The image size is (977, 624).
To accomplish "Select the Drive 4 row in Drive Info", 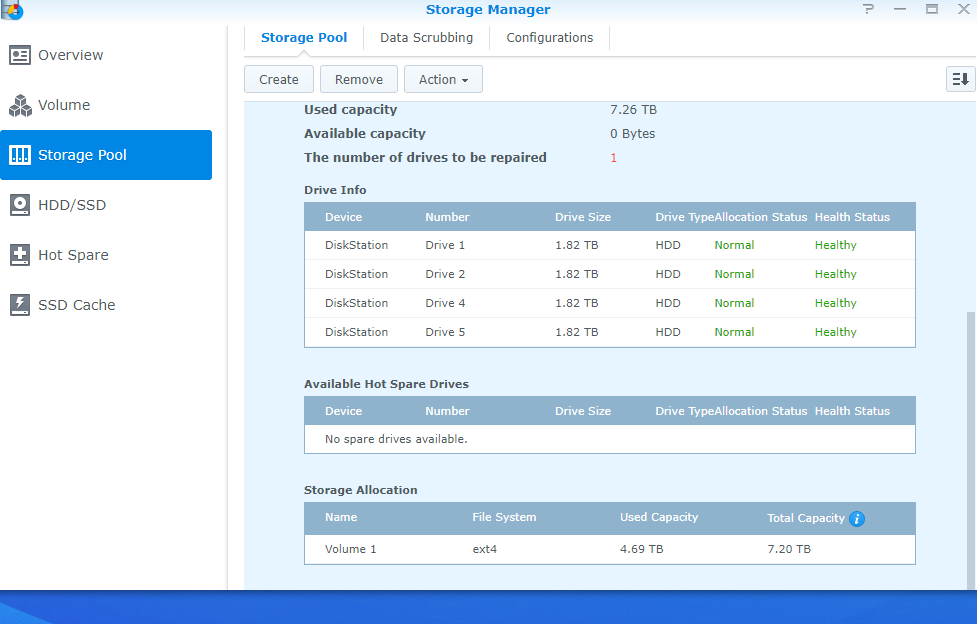I will [x=609, y=302].
